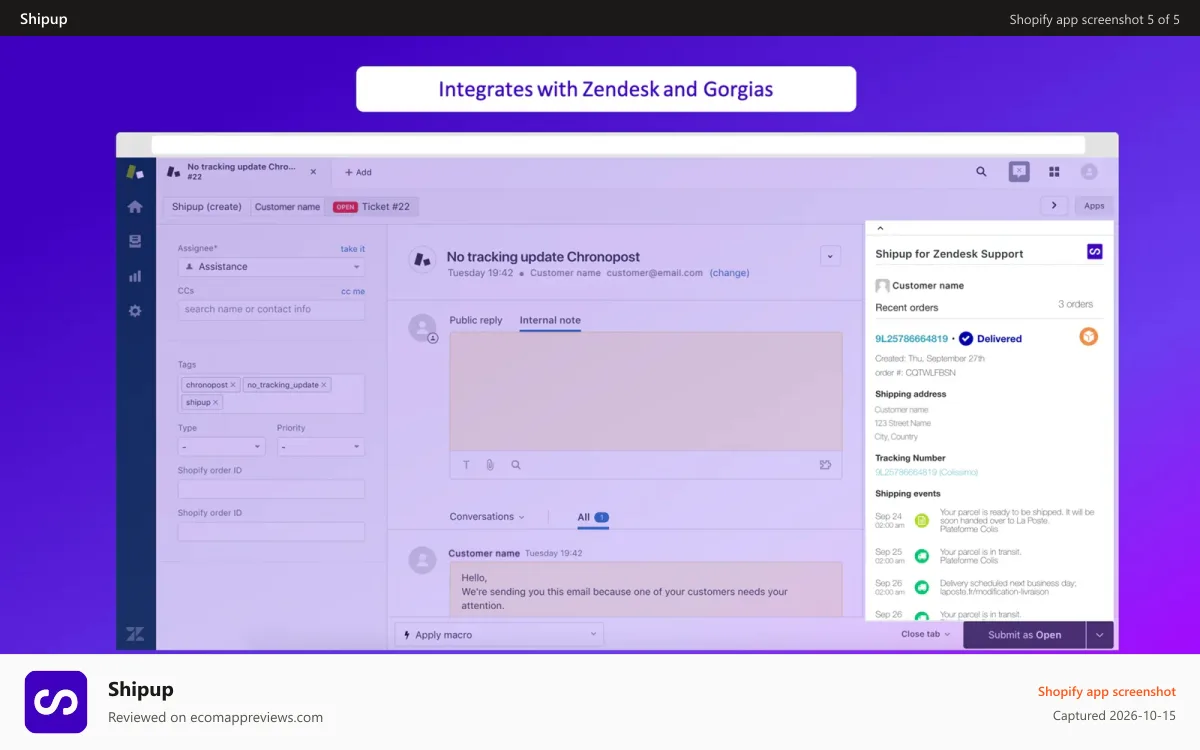Viewport: 1200px width, 750px height.
Task: Open the Submit status arrow dropdown
Action: coord(1100,635)
